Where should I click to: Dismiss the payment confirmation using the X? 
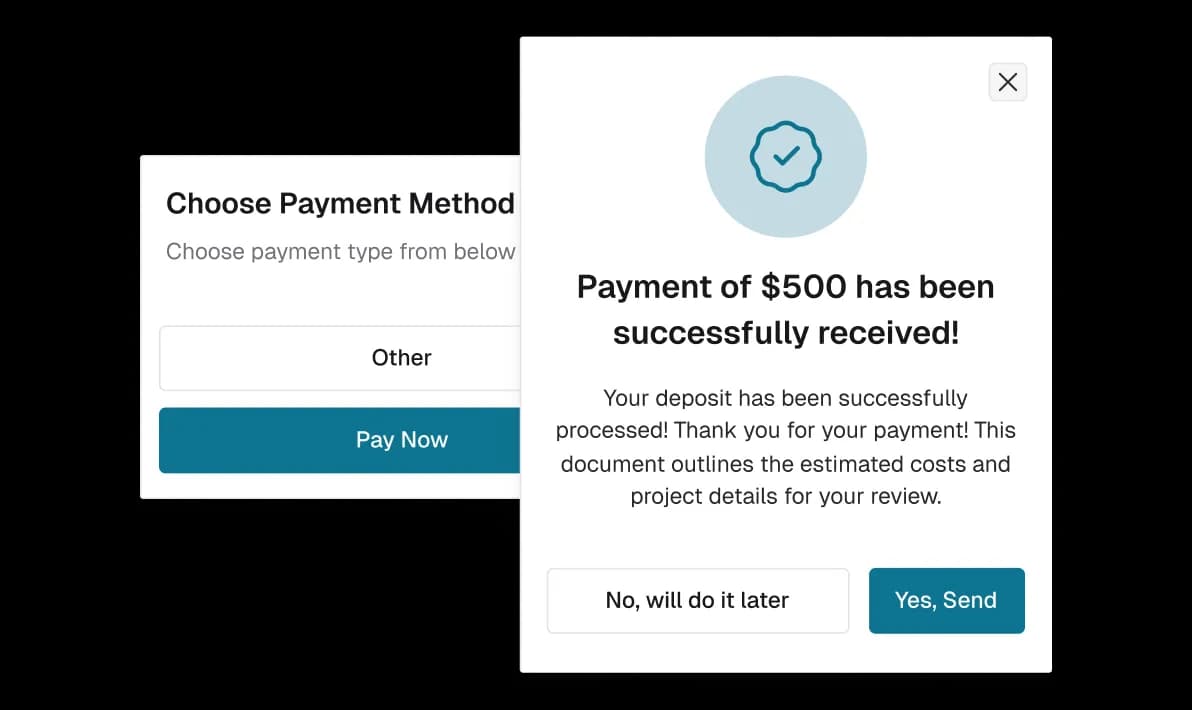click(1007, 82)
